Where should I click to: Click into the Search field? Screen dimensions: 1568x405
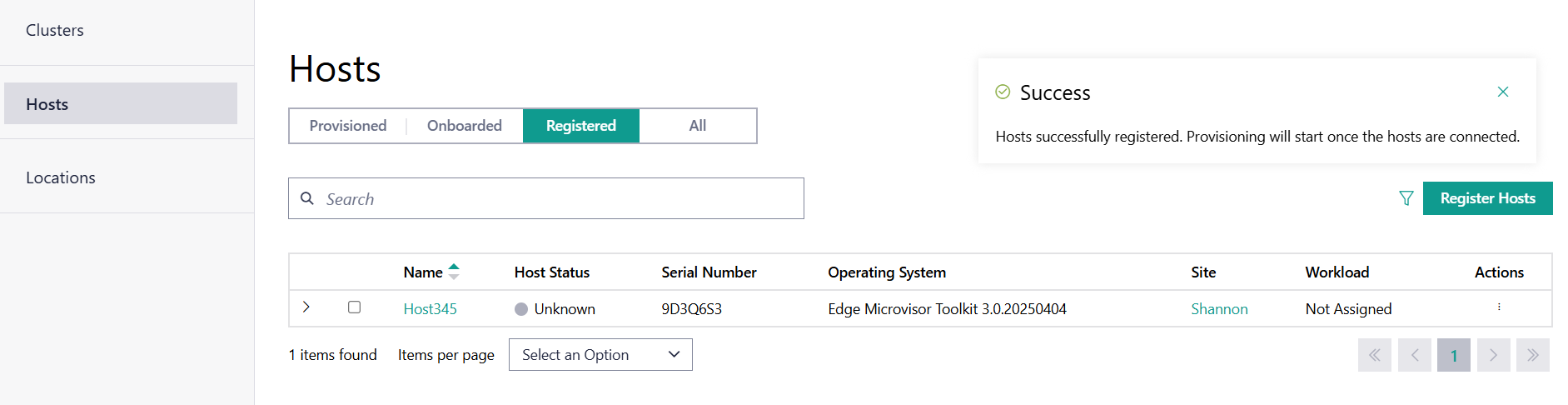point(558,199)
